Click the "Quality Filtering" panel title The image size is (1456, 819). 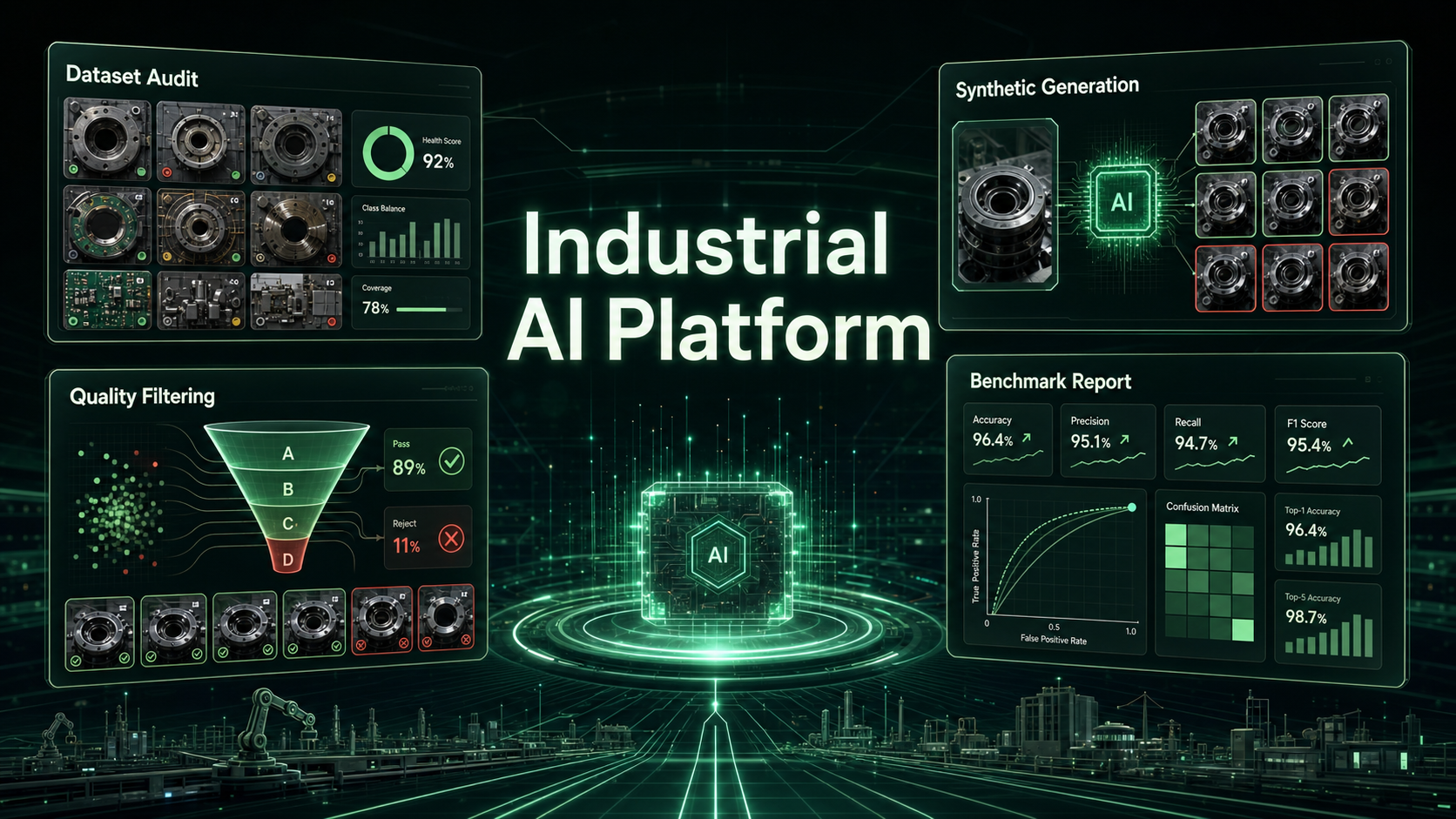click(x=142, y=397)
